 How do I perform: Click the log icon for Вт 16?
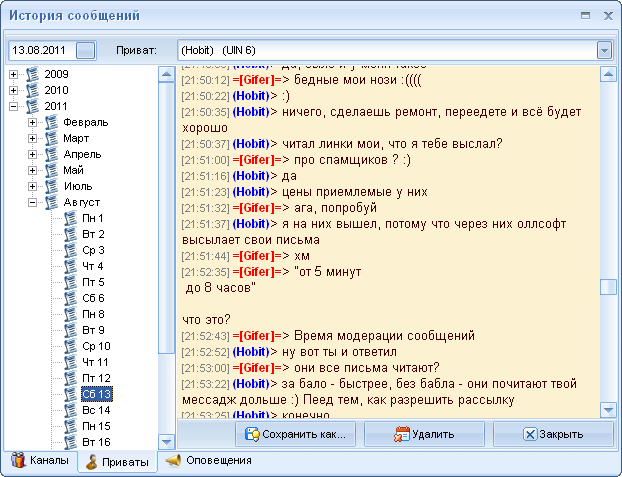click(x=71, y=442)
